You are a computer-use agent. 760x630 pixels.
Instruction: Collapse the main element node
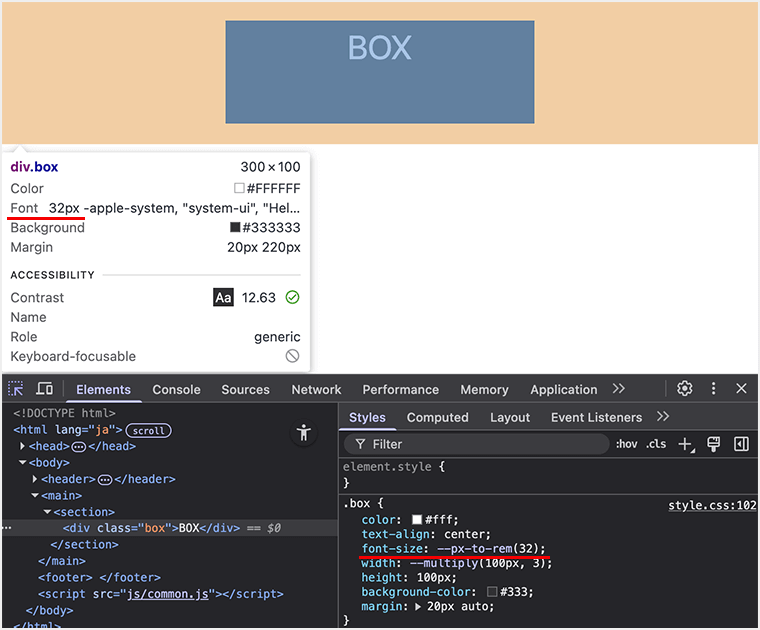(35, 495)
